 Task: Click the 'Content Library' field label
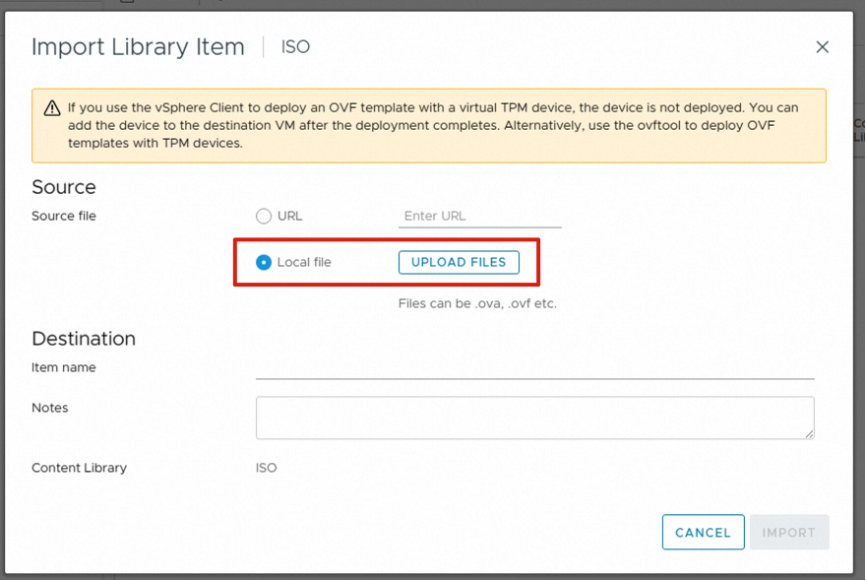click(79, 468)
